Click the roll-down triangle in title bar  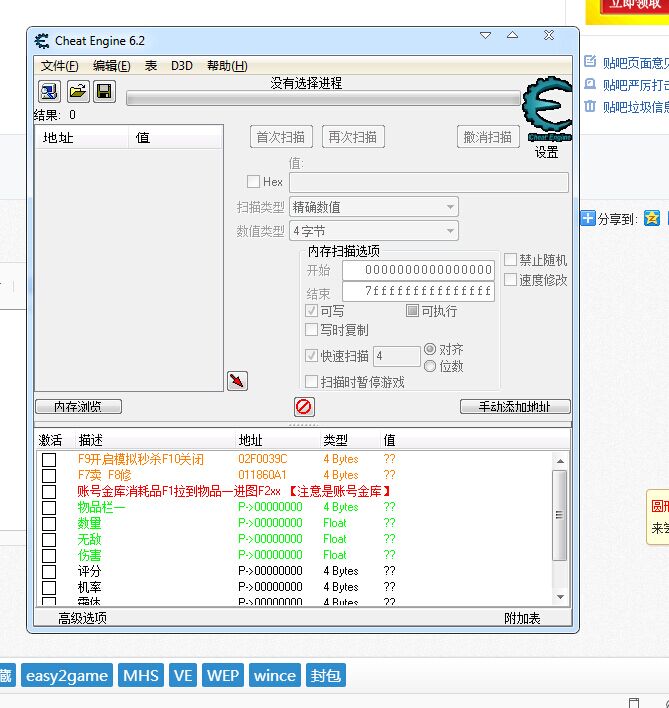[485, 35]
